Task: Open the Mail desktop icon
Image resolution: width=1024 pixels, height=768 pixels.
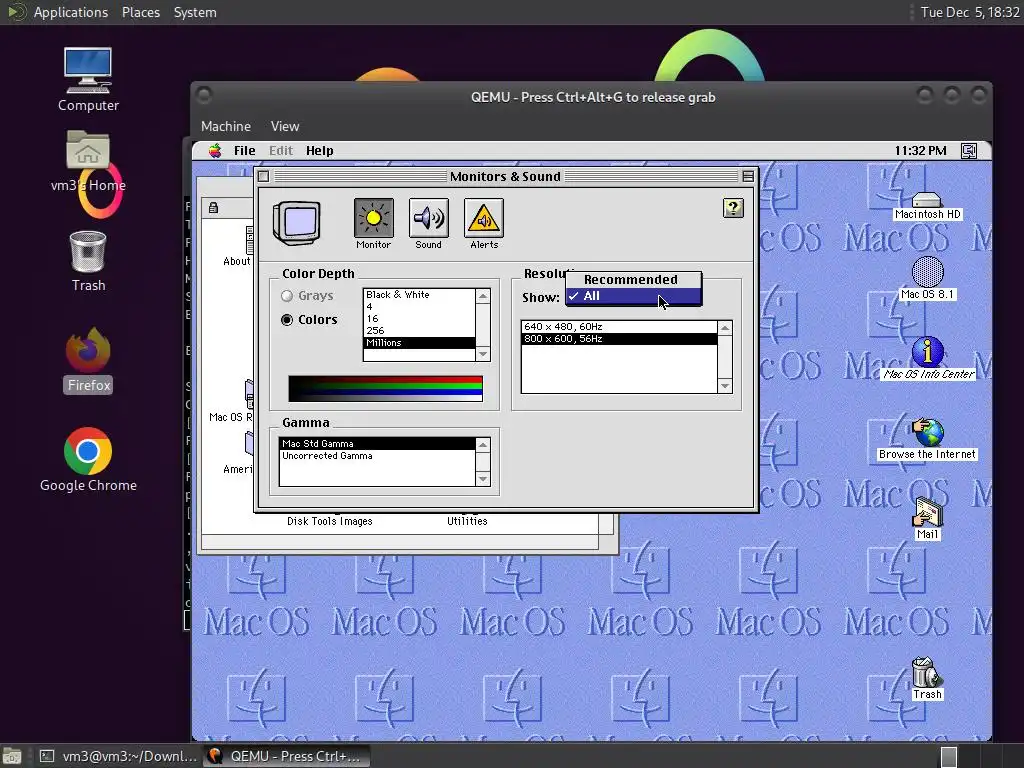Action: click(927, 519)
